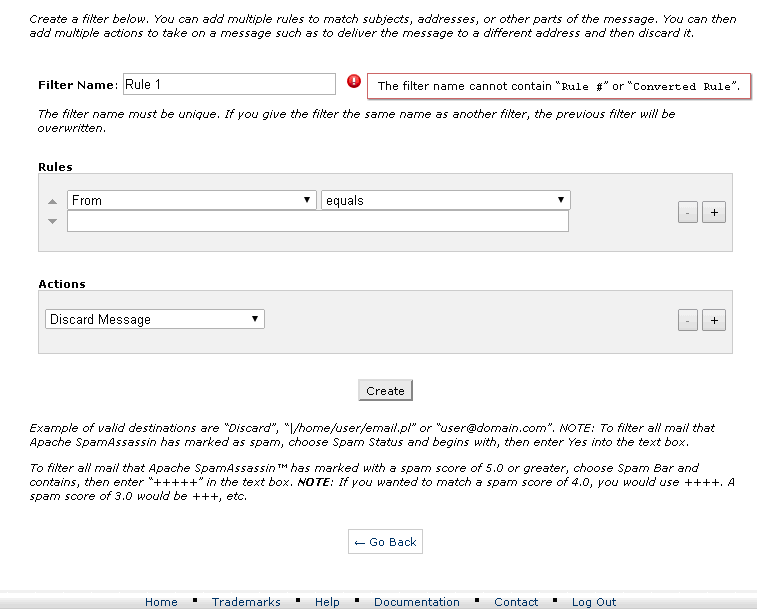757x611 pixels.
Task: Open the Documentation footer link
Action: pos(417,602)
